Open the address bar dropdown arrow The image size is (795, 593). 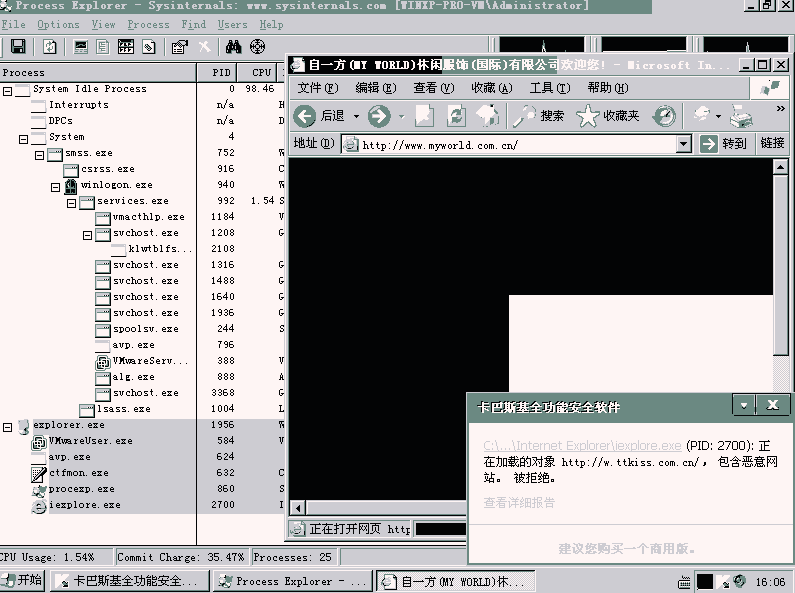tap(684, 144)
